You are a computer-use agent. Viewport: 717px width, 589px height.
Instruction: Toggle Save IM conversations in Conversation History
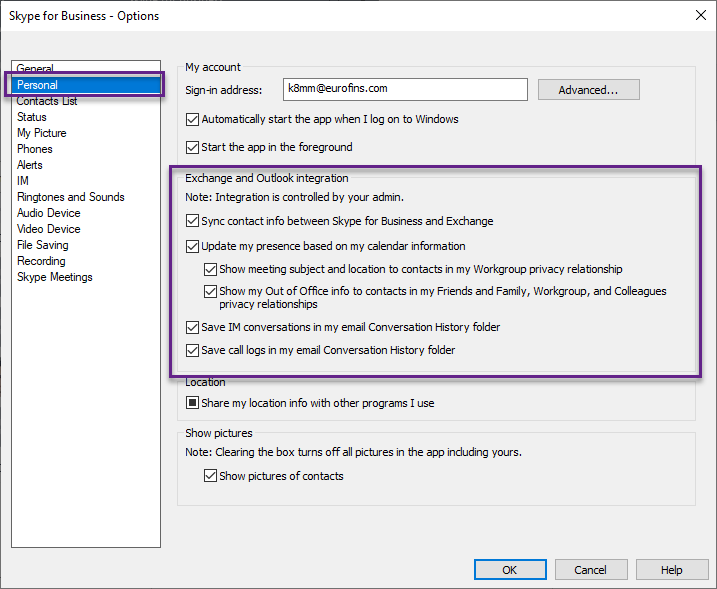[x=193, y=327]
